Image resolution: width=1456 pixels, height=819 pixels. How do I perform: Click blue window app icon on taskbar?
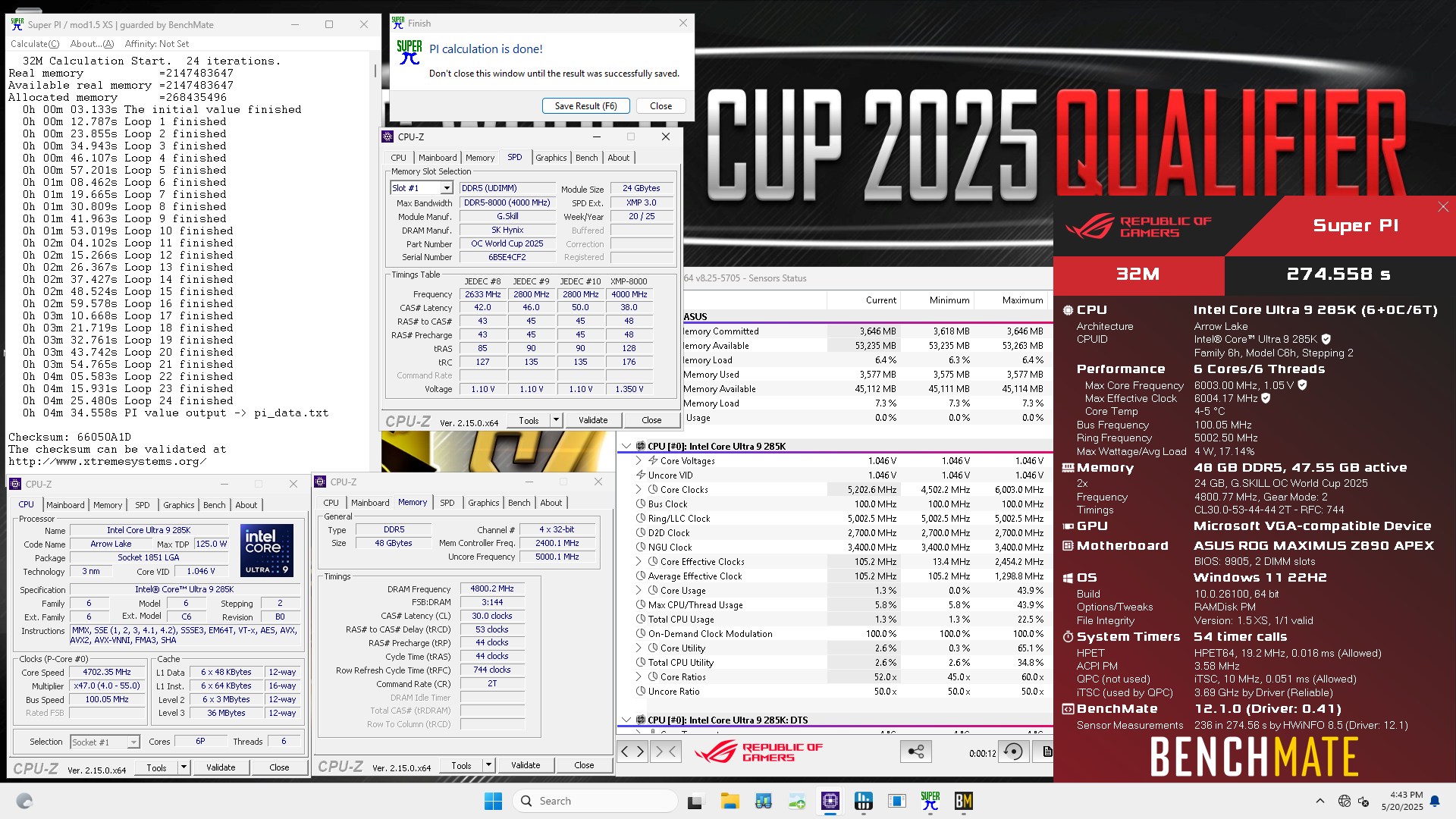896,801
